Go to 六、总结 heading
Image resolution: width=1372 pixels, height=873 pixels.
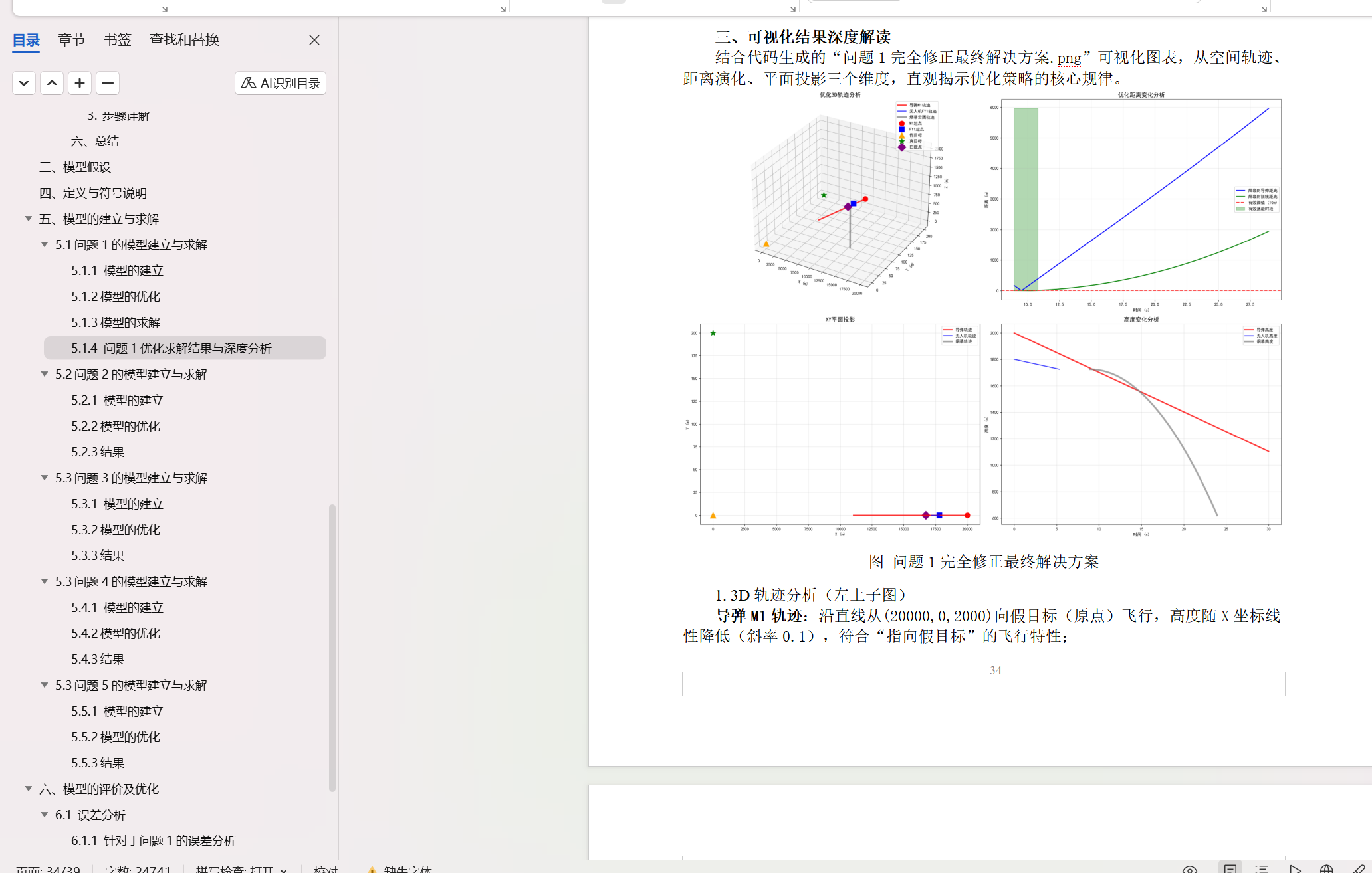point(95,141)
